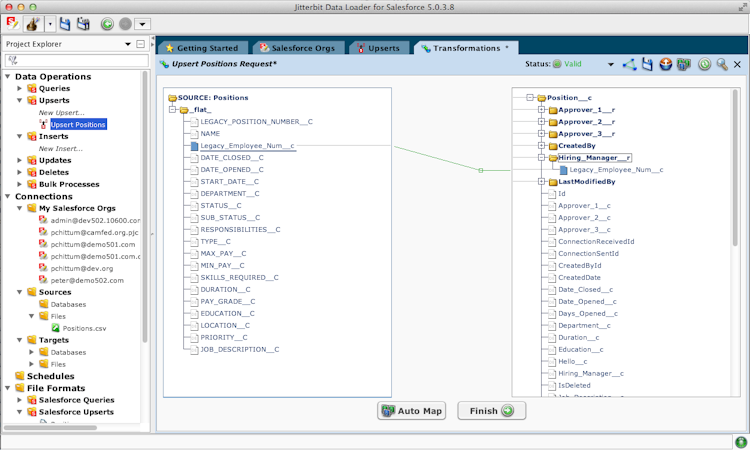The height and width of the screenshot is (450, 750).
Task: Click the wizard hat toolbar icon
Action: tap(33, 23)
